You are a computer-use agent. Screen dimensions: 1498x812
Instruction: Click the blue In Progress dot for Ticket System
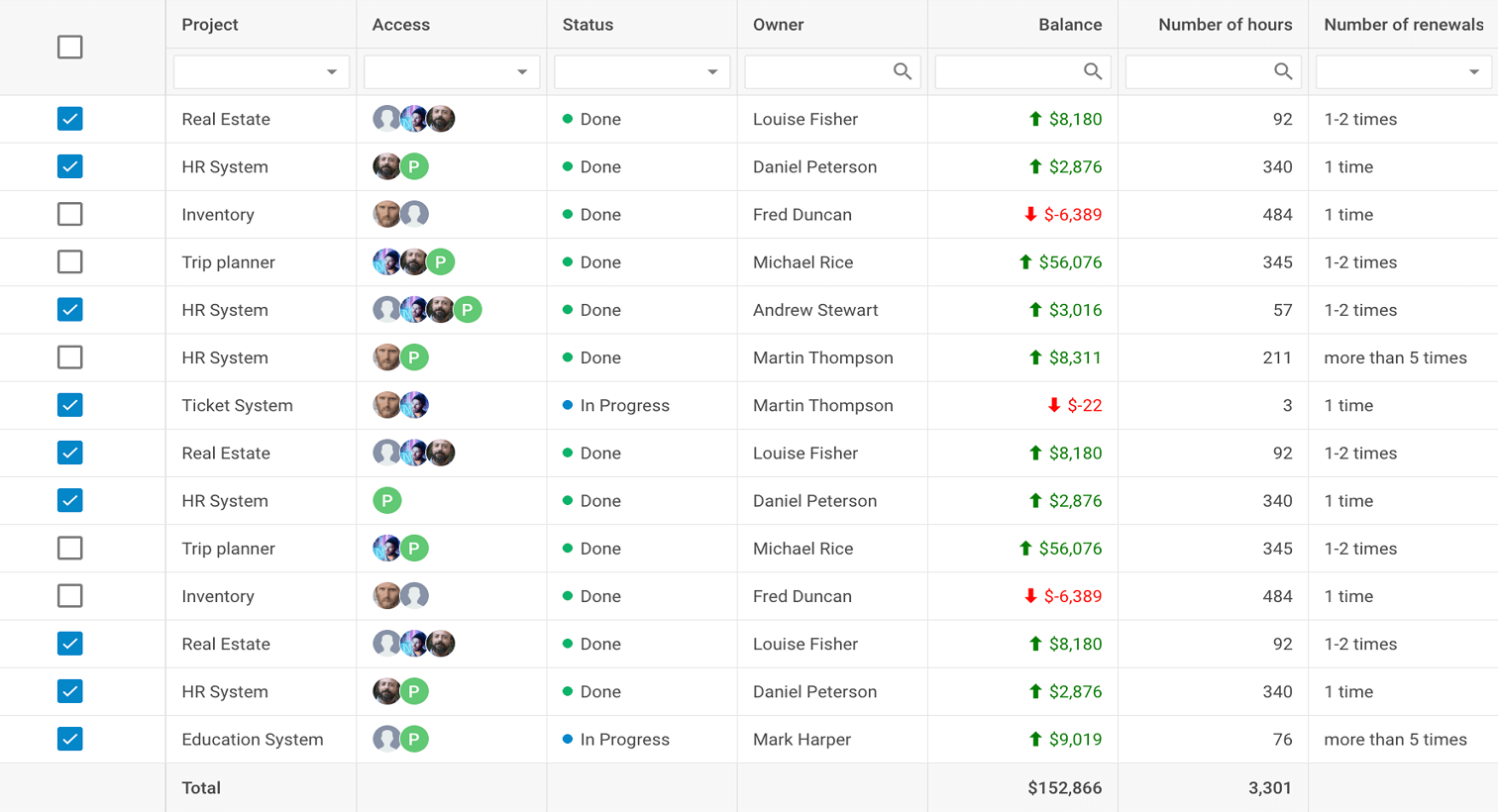click(568, 405)
